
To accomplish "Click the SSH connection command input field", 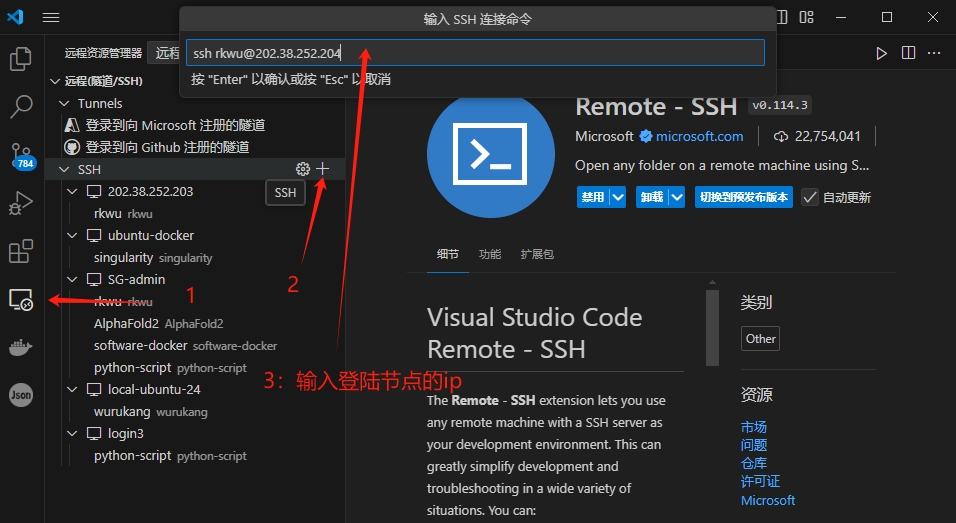I will [x=476, y=53].
